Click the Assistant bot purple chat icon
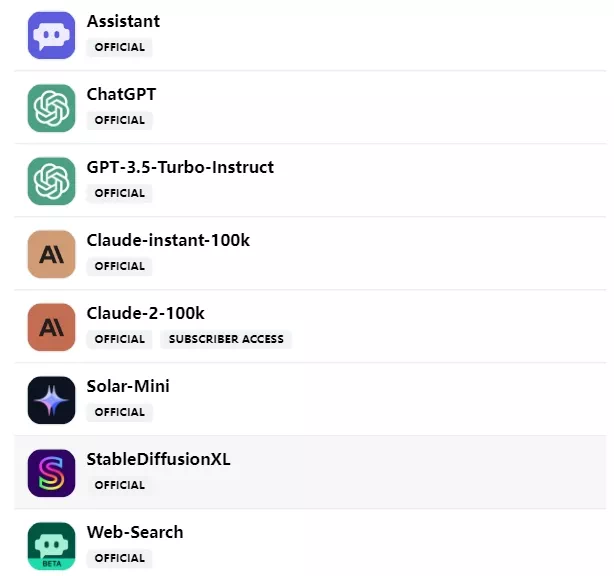Image resolution: width=614 pixels, height=576 pixels. coord(51,35)
